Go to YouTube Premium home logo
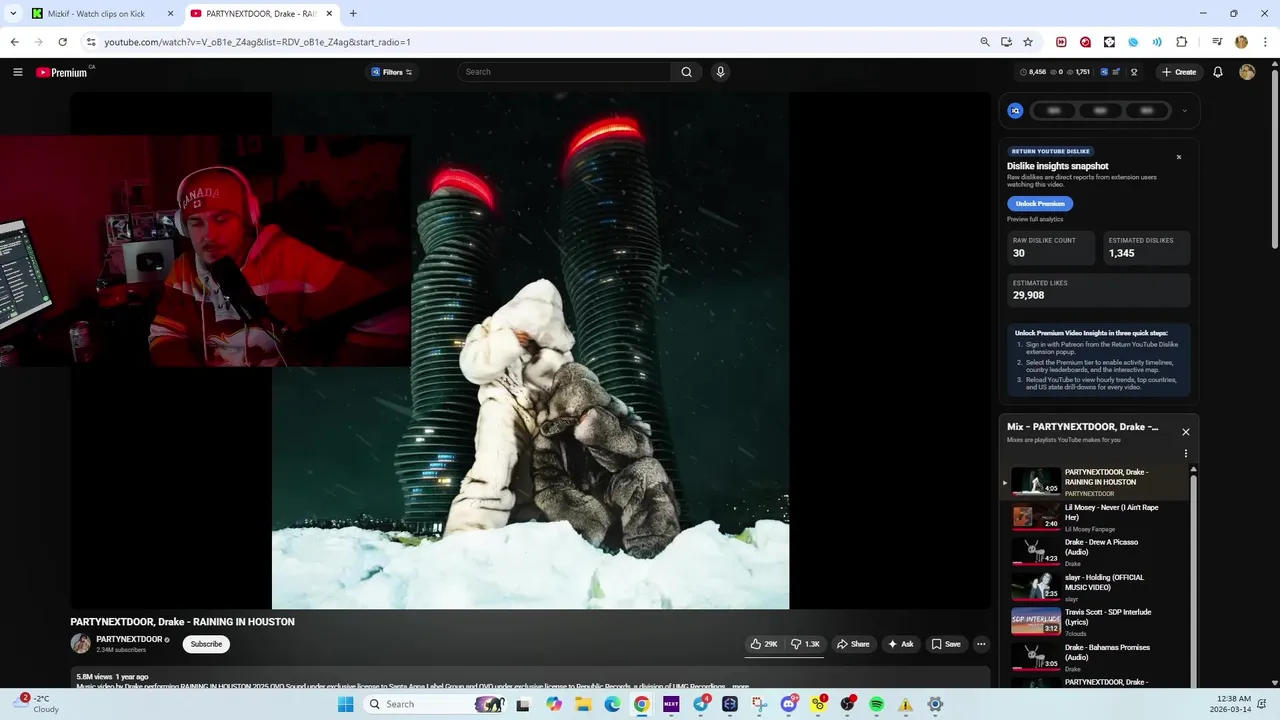Viewport: 1280px width, 720px height. tap(62, 72)
